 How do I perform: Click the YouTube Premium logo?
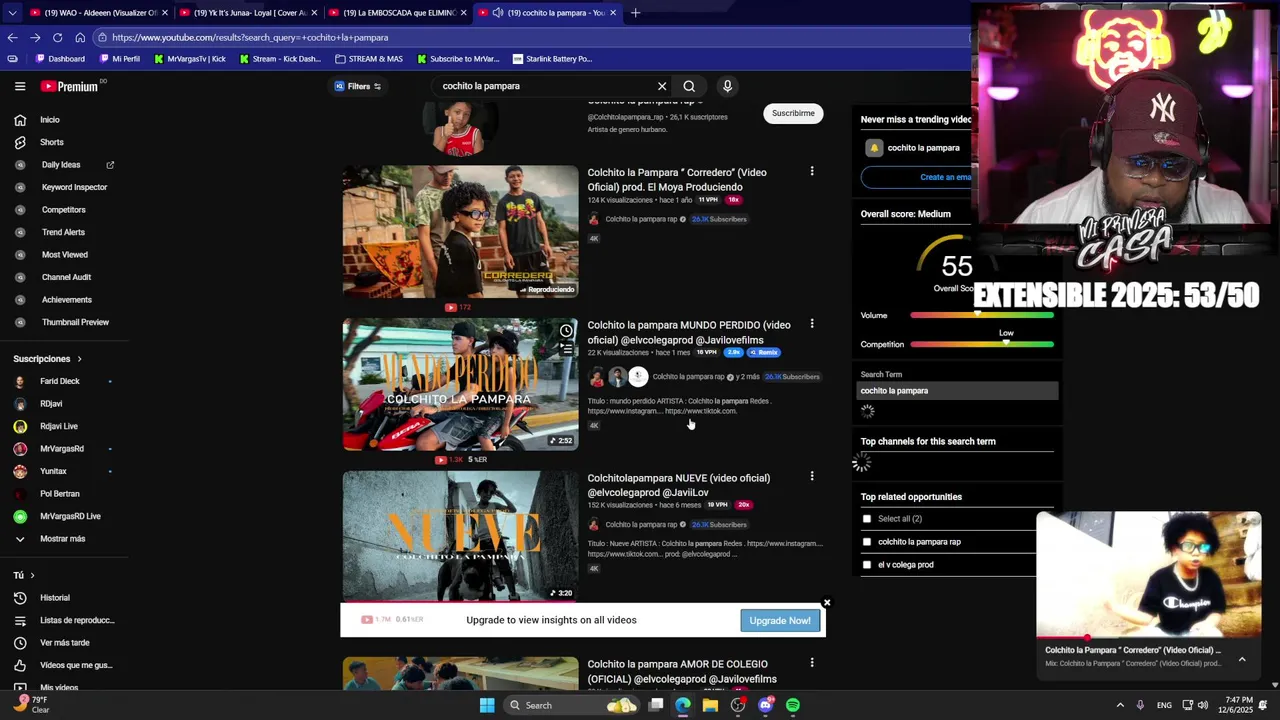pyautogui.click(x=70, y=86)
